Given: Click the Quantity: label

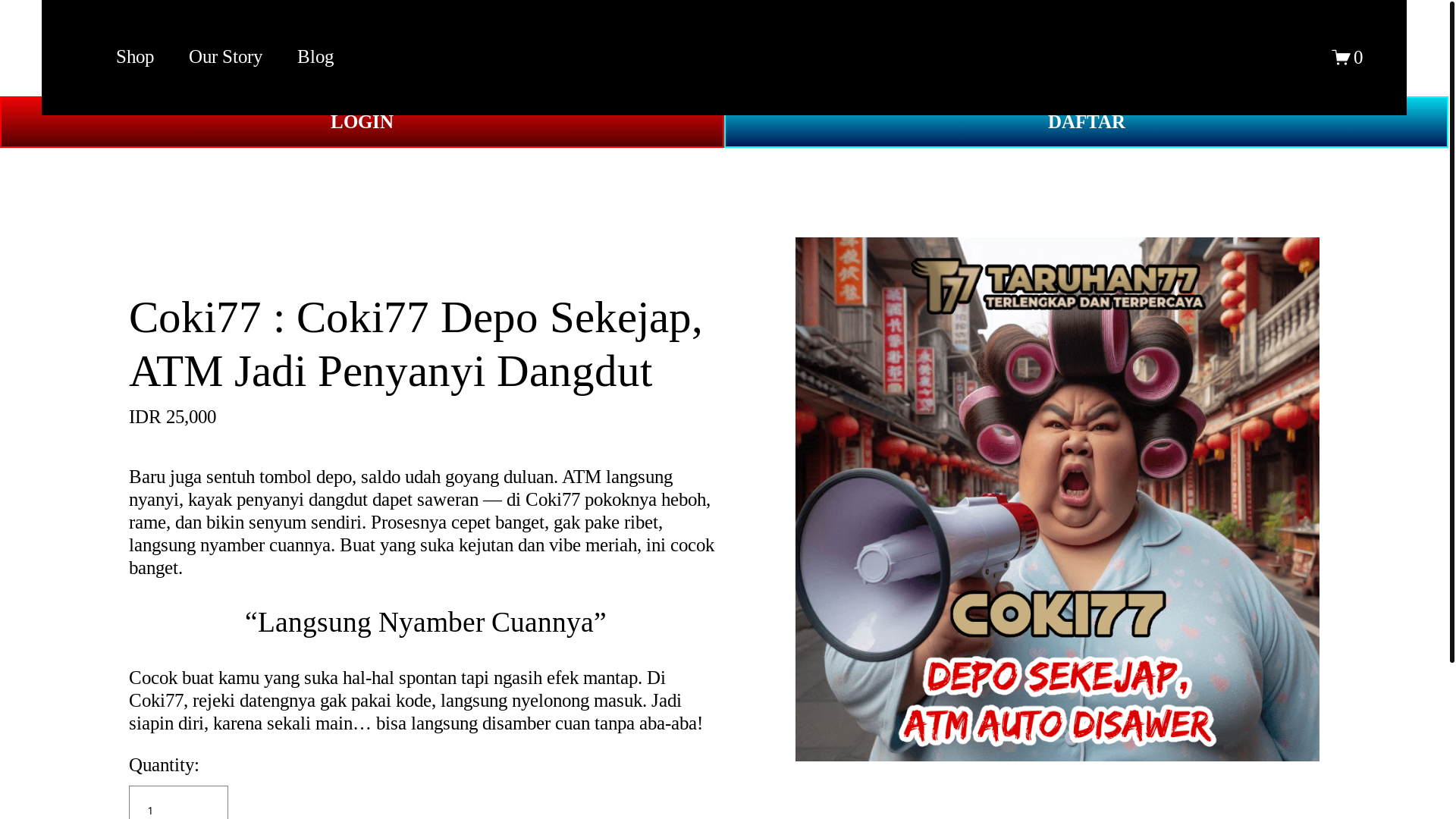Looking at the screenshot, I should pos(164,765).
